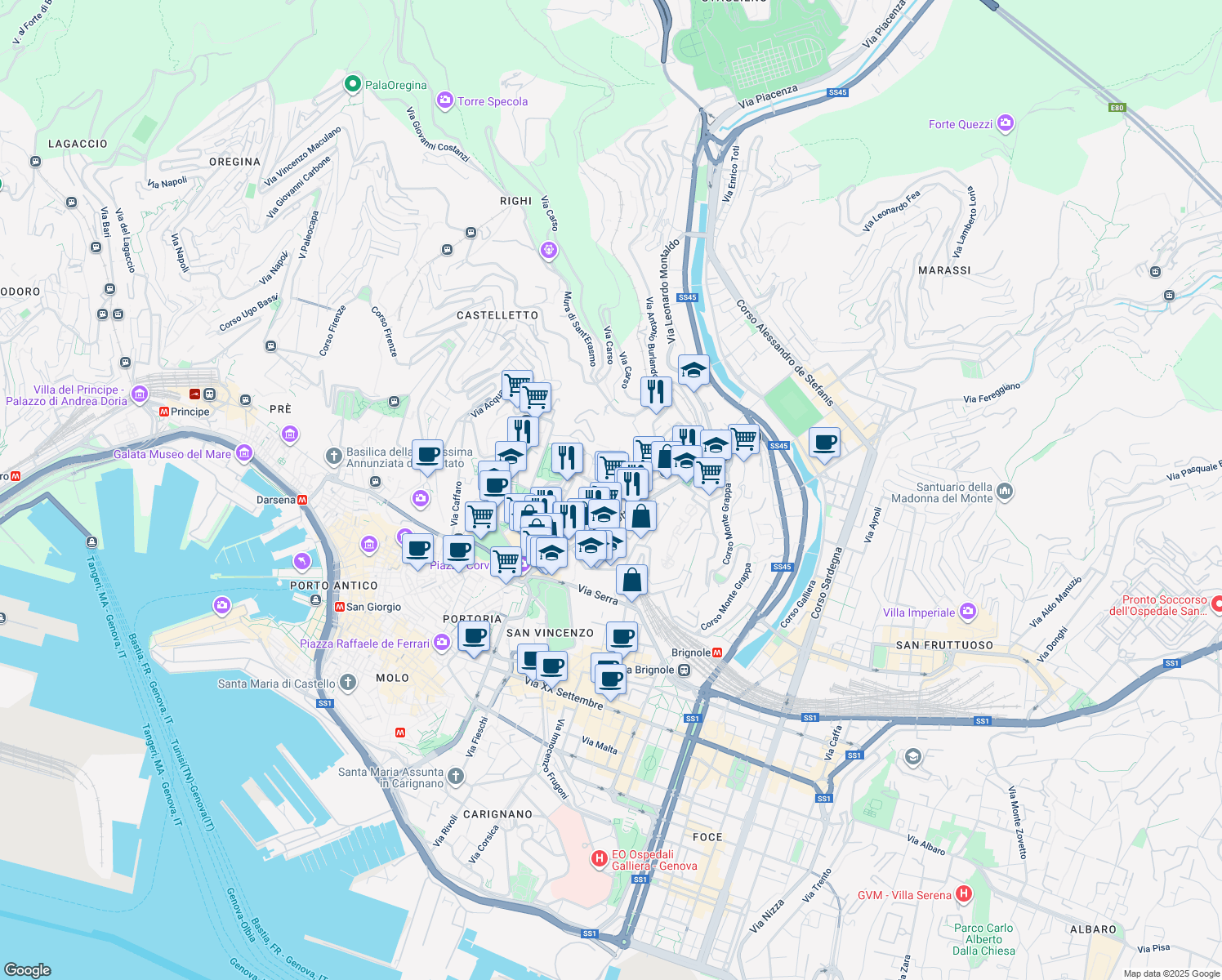1222x980 pixels.
Task: Open the coffee pin next to Portoria label
Action: click(474, 639)
